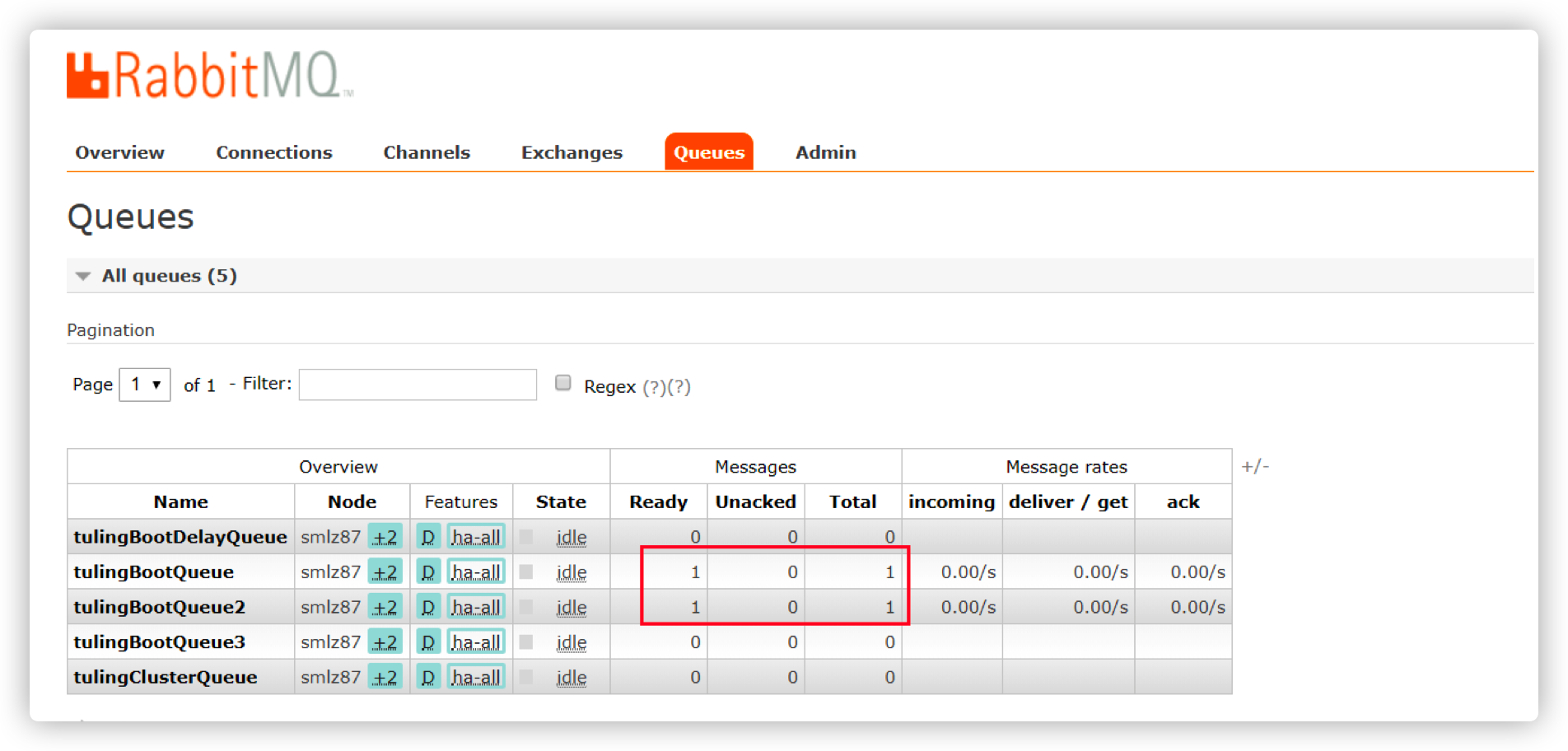The height and width of the screenshot is (751, 1568).
Task: Click the ack rate 0.00/s of tulingBootQueue2
Action: pos(1197,608)
